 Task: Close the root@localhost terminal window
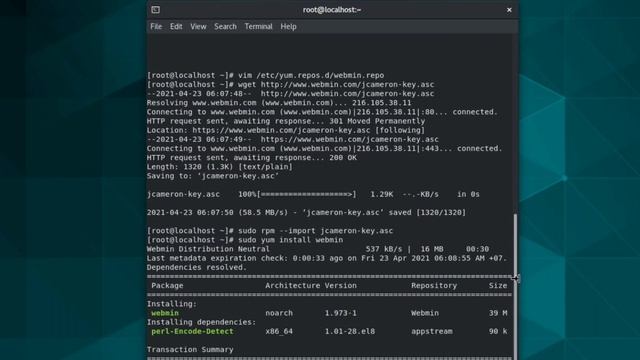509,10
